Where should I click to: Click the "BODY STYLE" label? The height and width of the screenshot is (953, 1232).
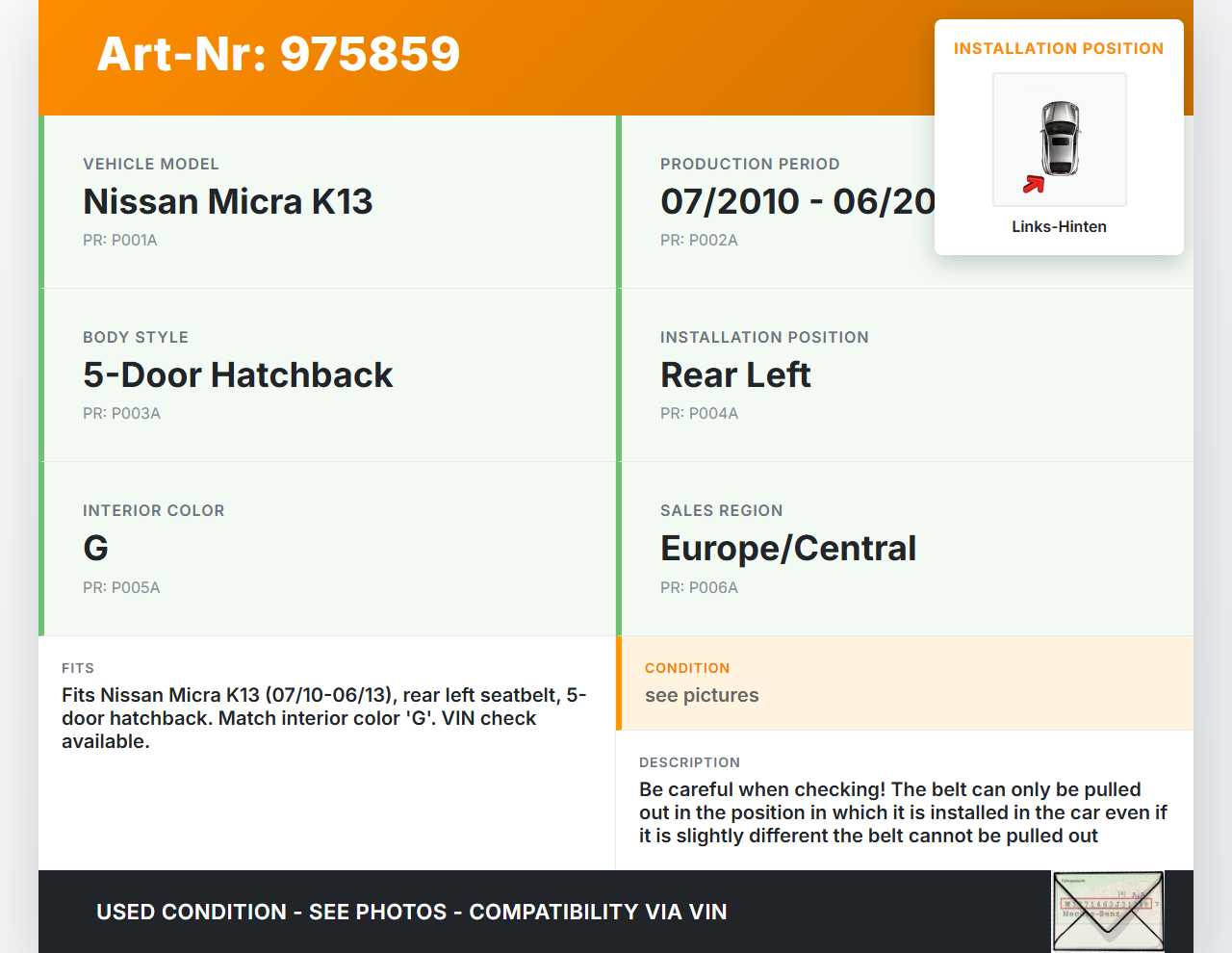click(x=136, y=337)
